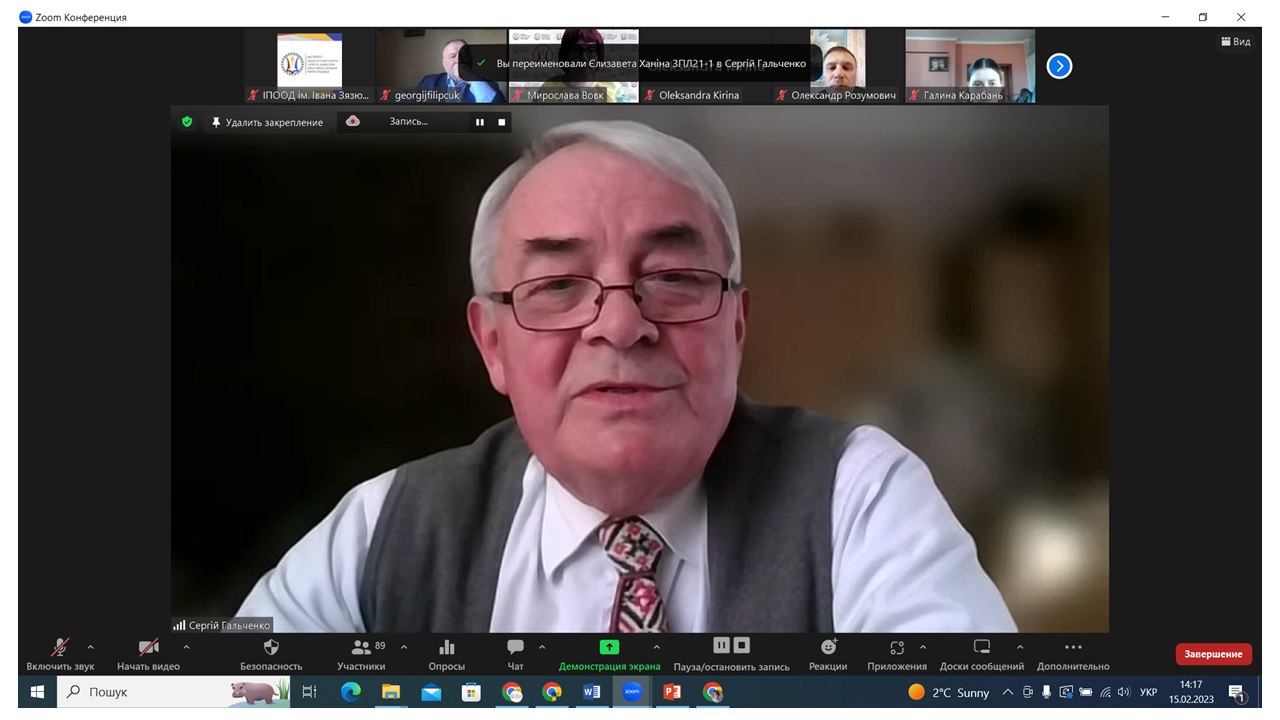Click the red Завершение end button
This screenshot has height=720, width=1280.
(1213, 654)
